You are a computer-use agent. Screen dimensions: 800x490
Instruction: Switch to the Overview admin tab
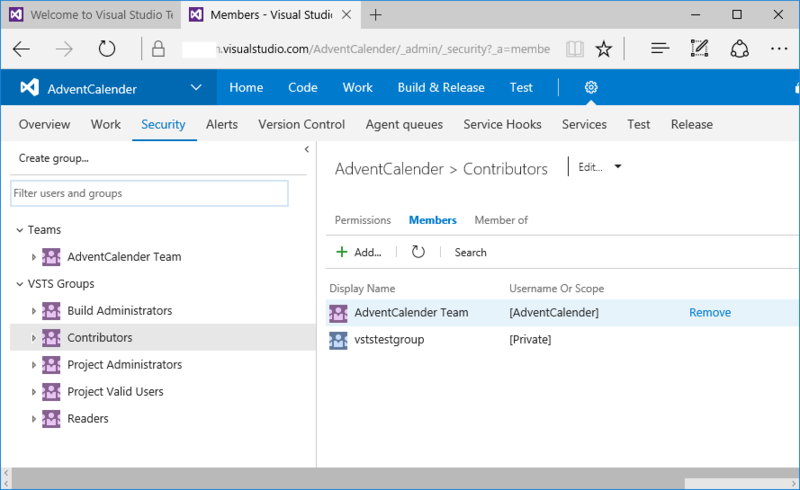44,124
